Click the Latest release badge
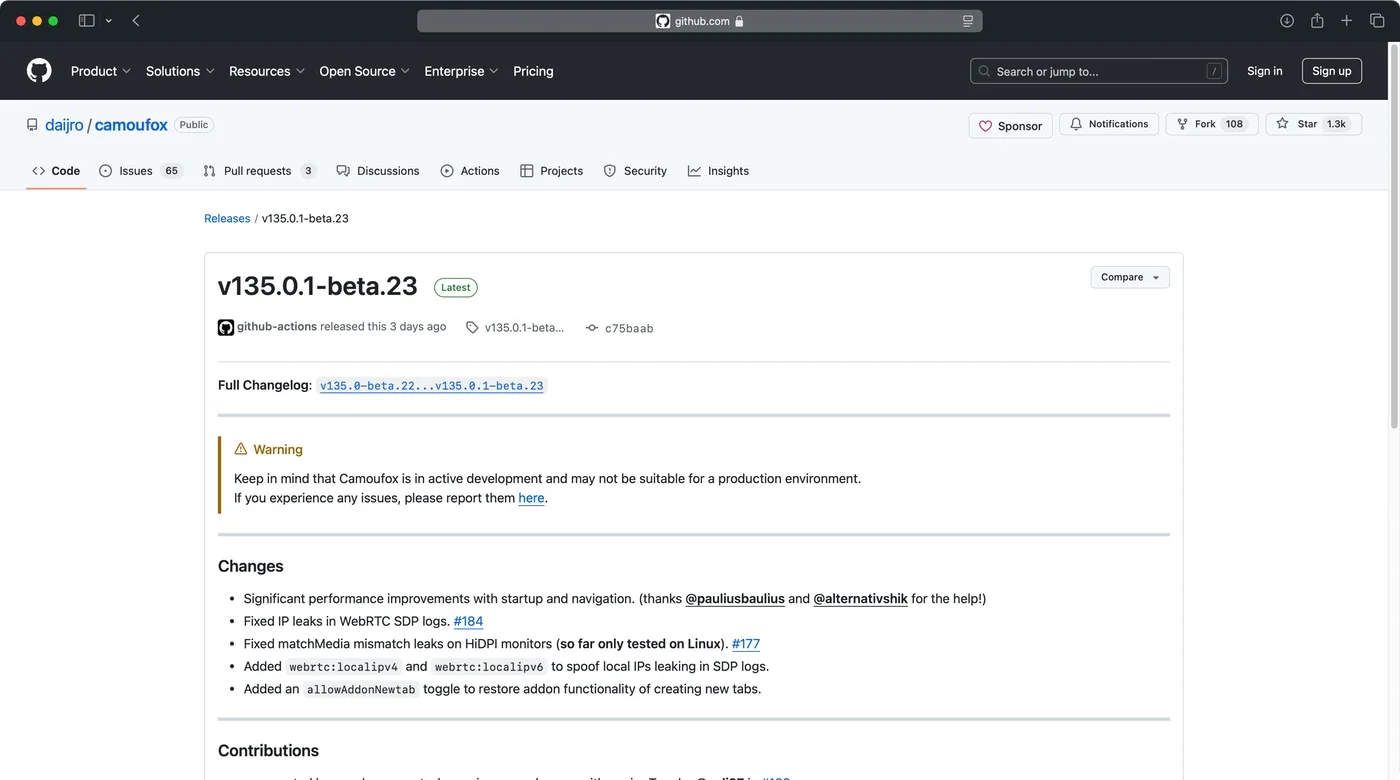Screen dimensions: 1400x780 coord(456,287)
